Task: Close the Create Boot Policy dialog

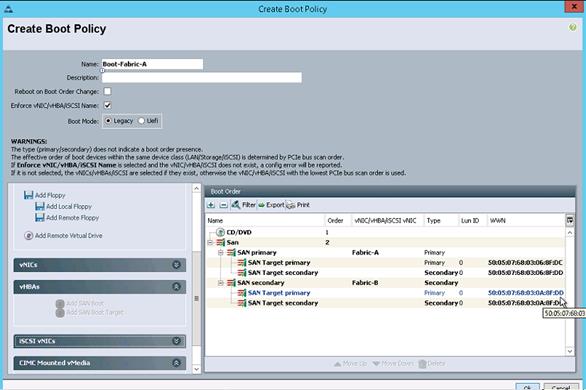Action: [574, 7]
